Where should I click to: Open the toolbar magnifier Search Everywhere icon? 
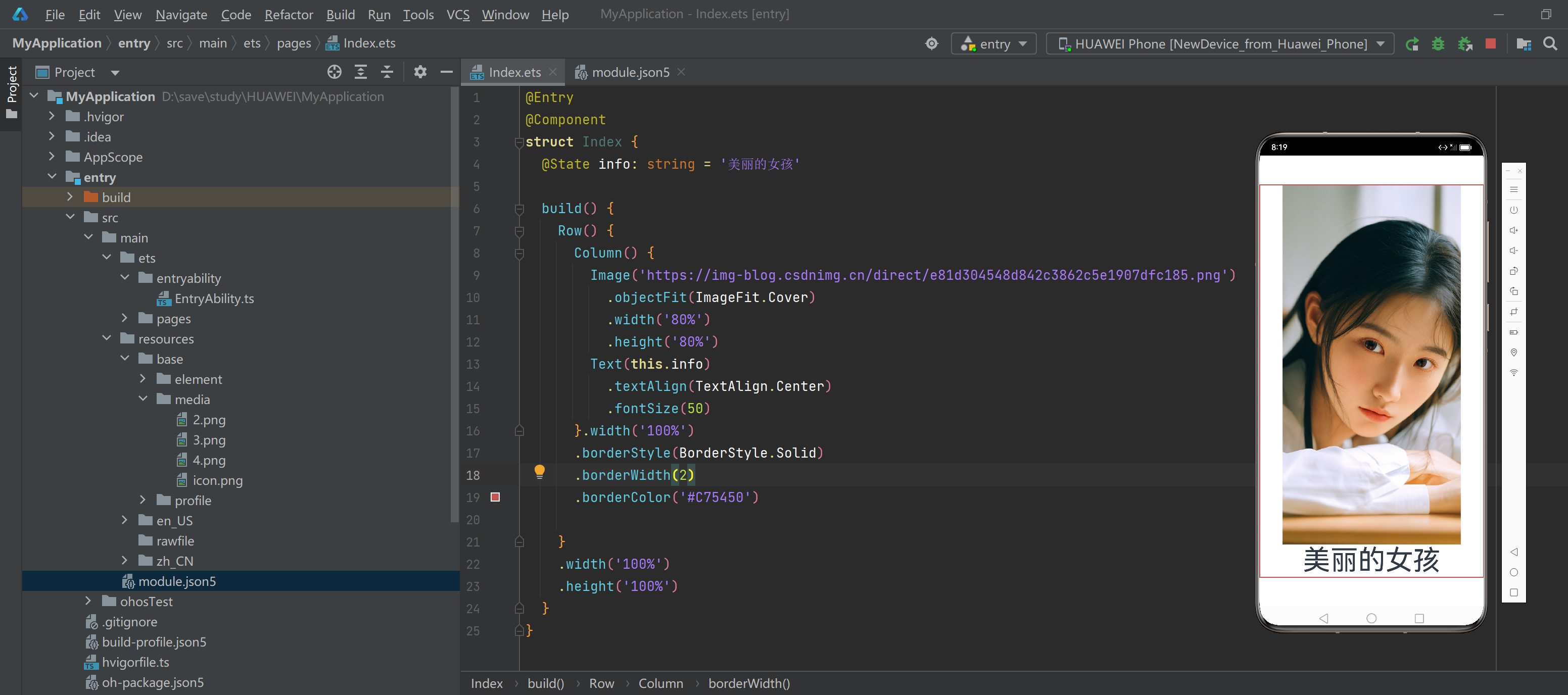(x=1550, y=44)
